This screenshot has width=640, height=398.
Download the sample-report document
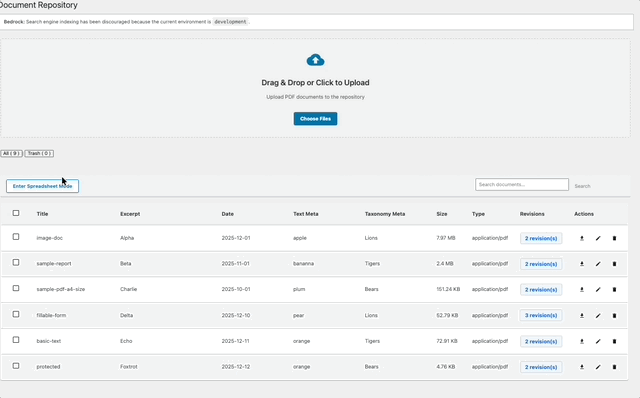tap(582, 264)
